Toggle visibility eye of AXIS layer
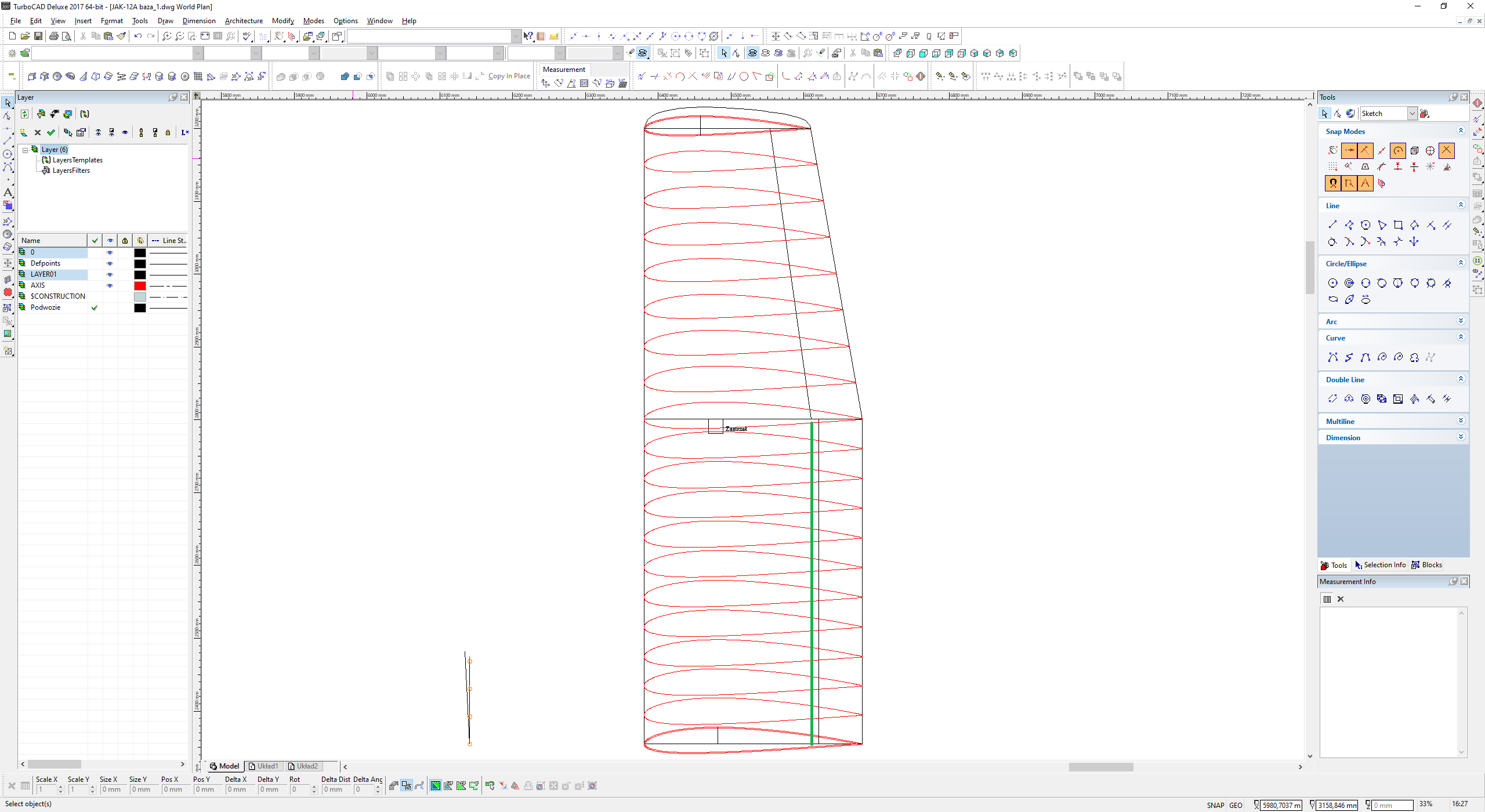Screen dimensions: 1485x812 pyautogui.click(x=110, y=285)
